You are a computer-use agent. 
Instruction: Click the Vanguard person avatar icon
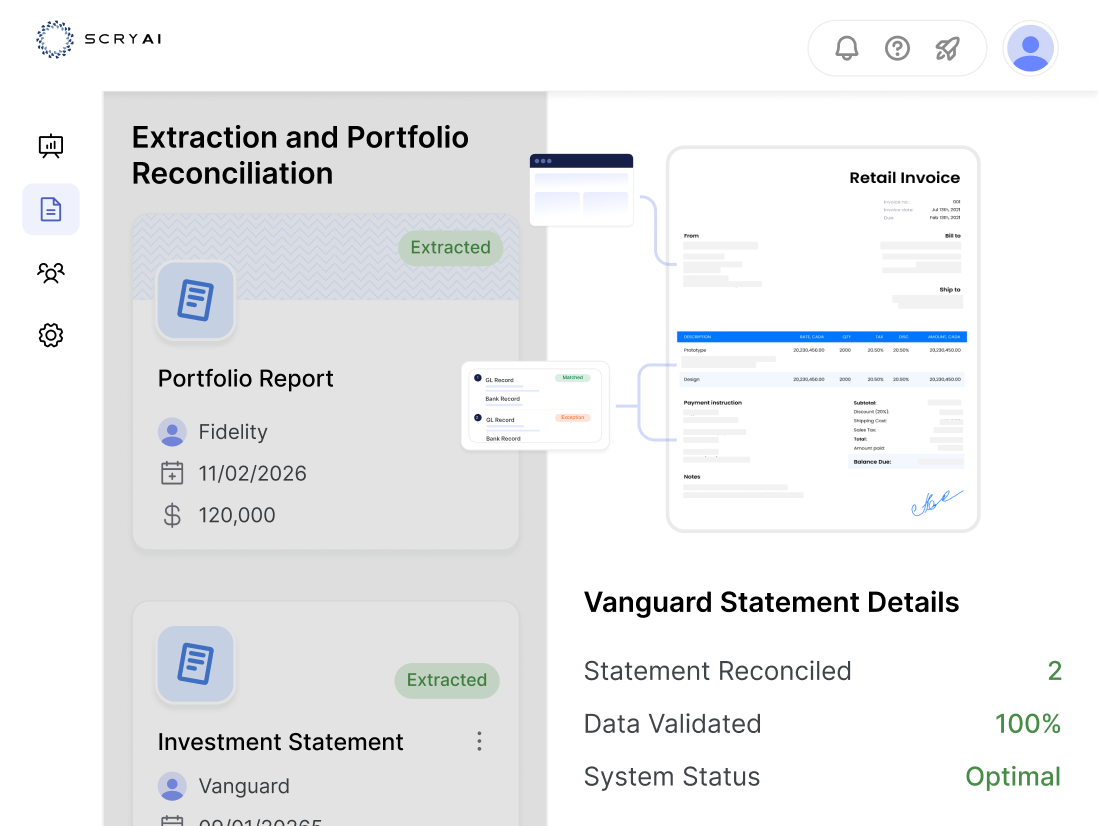tap(172, 786)
